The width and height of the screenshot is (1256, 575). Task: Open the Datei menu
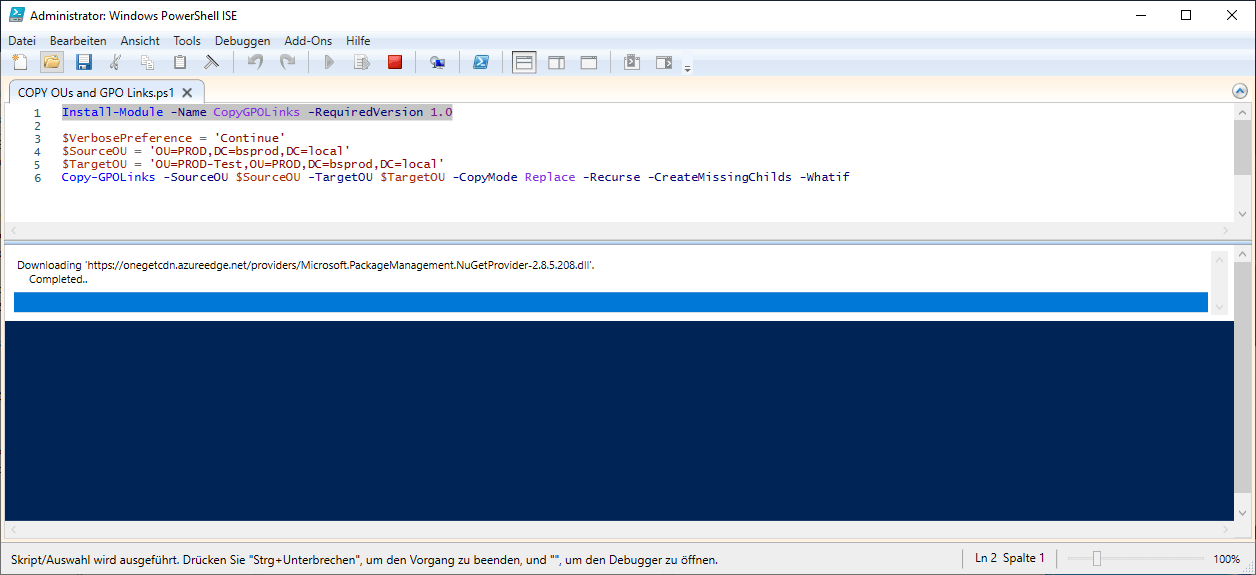pyautogui.click(x=21, y=41)
